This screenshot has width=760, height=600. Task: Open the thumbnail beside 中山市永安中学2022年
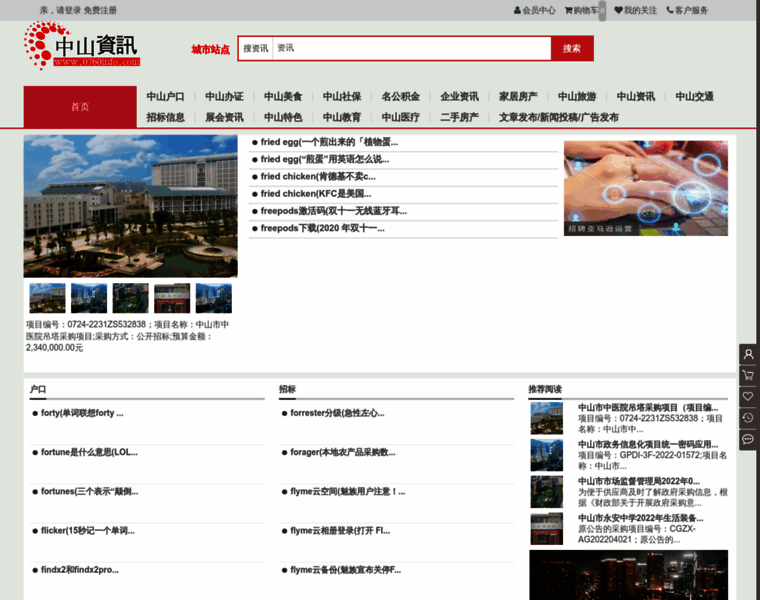coord(546,528)
